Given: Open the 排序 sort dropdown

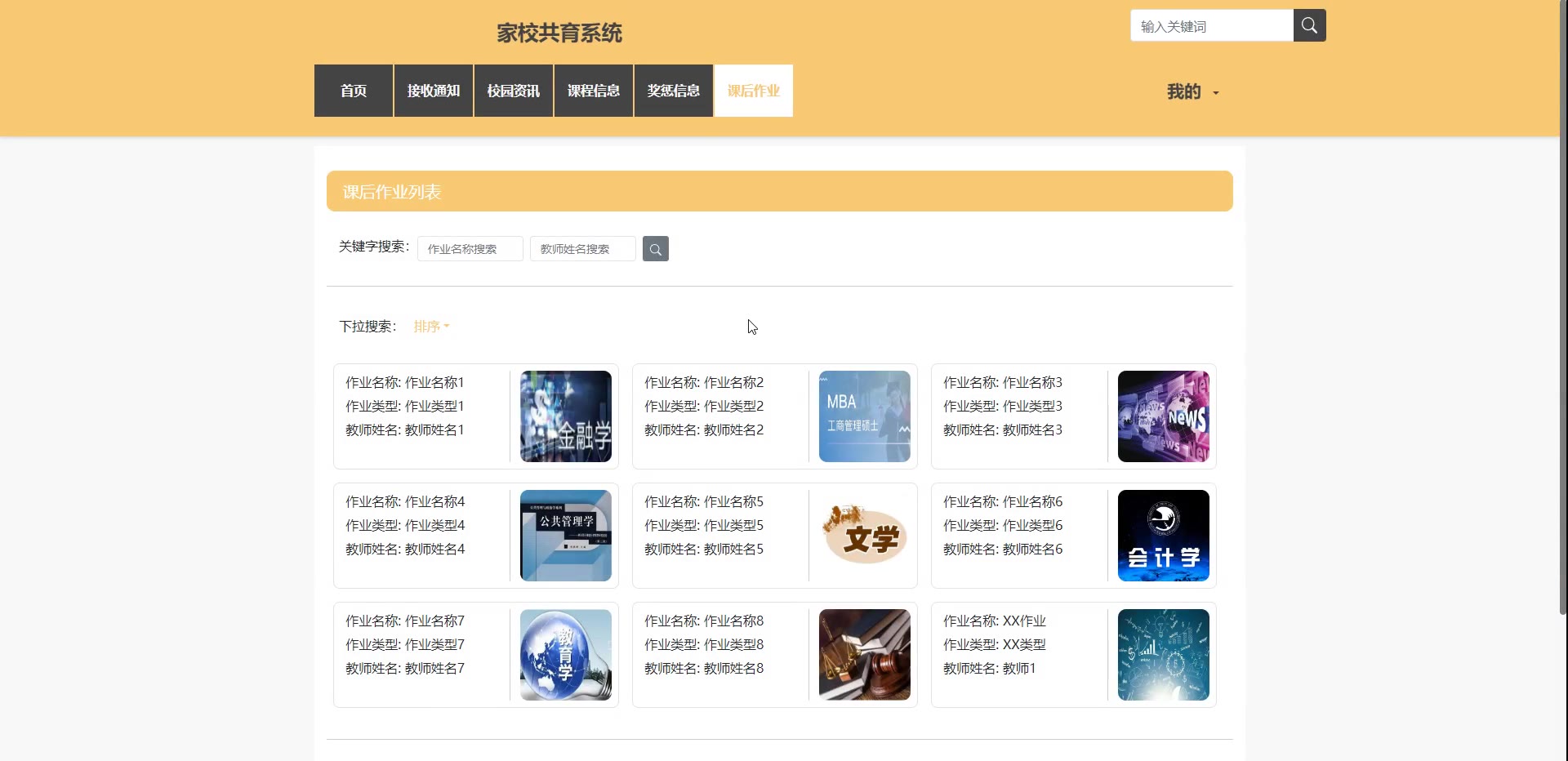Looking at the screenshot, I should [431, 327].
